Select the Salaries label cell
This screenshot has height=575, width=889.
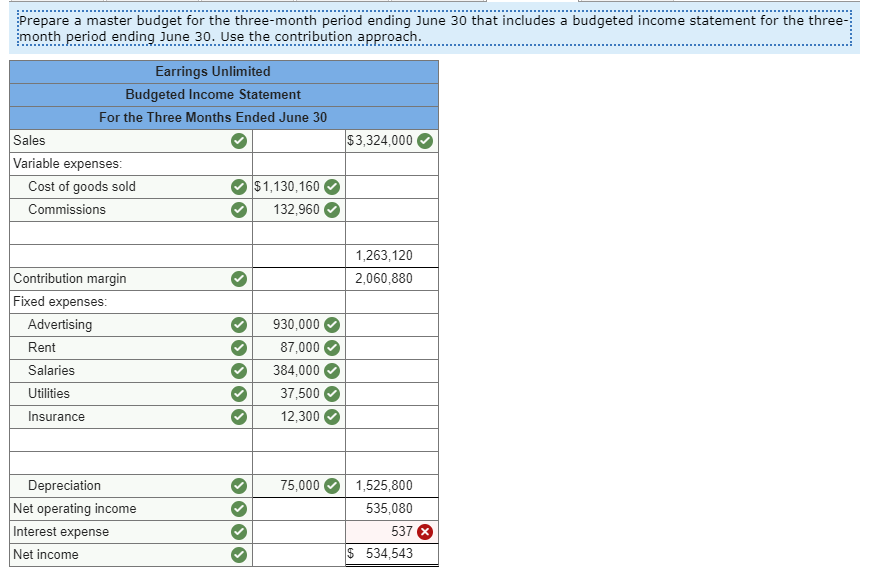click(x=131, y=371)
